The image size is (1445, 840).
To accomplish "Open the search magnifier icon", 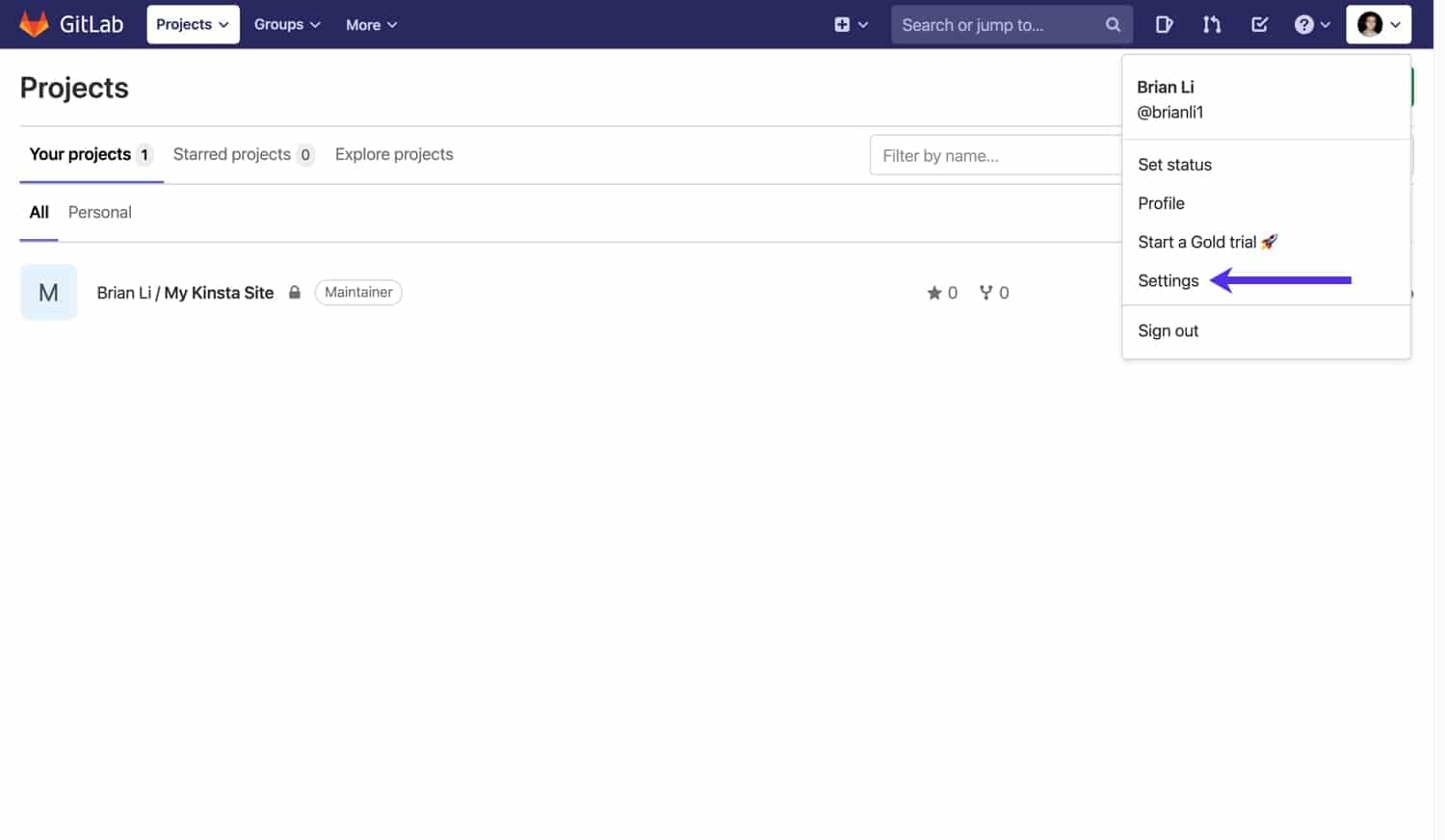I will point(1113,24).
